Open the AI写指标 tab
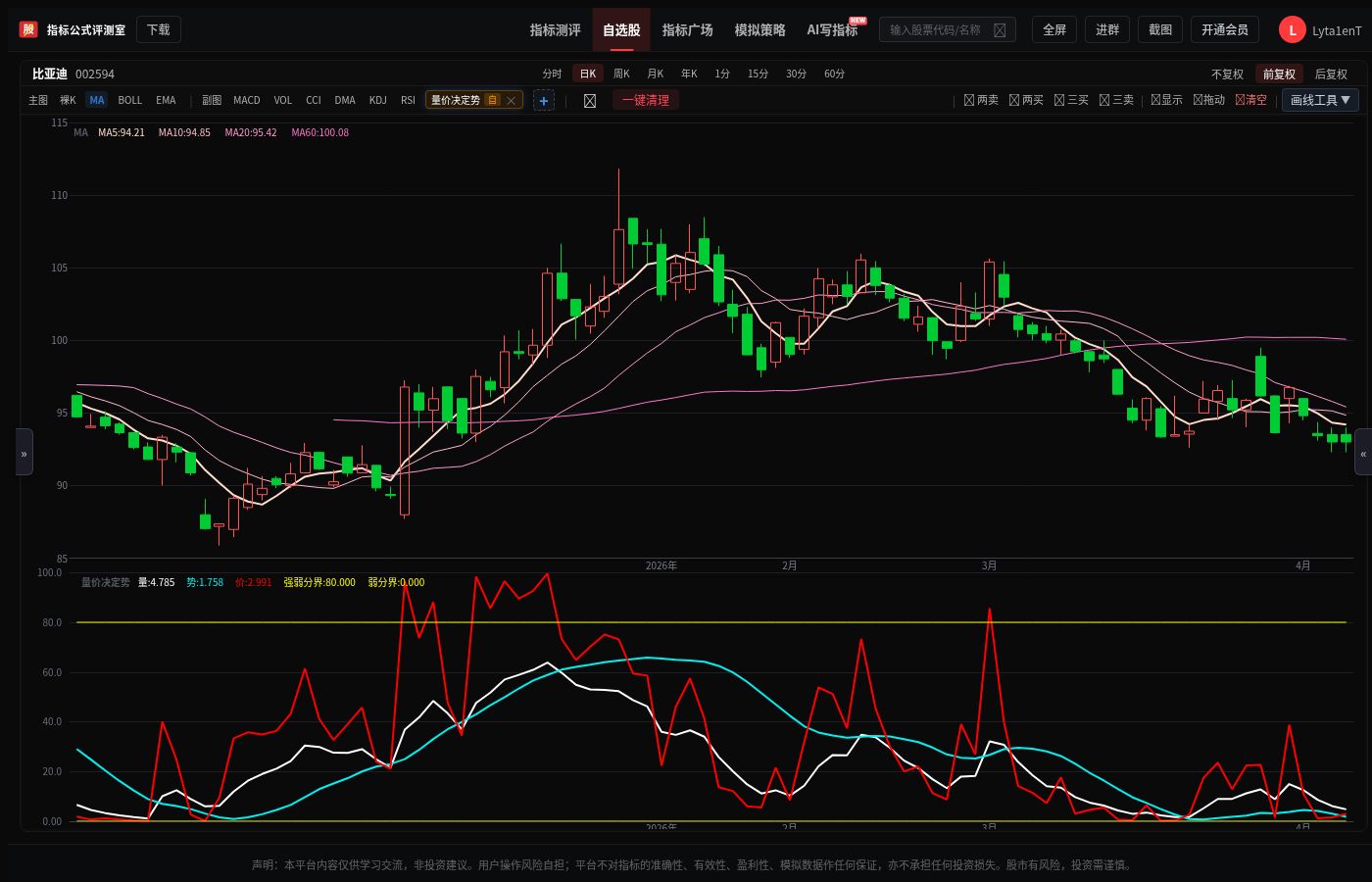The image size is (1372, 882). tap(833, 30)
